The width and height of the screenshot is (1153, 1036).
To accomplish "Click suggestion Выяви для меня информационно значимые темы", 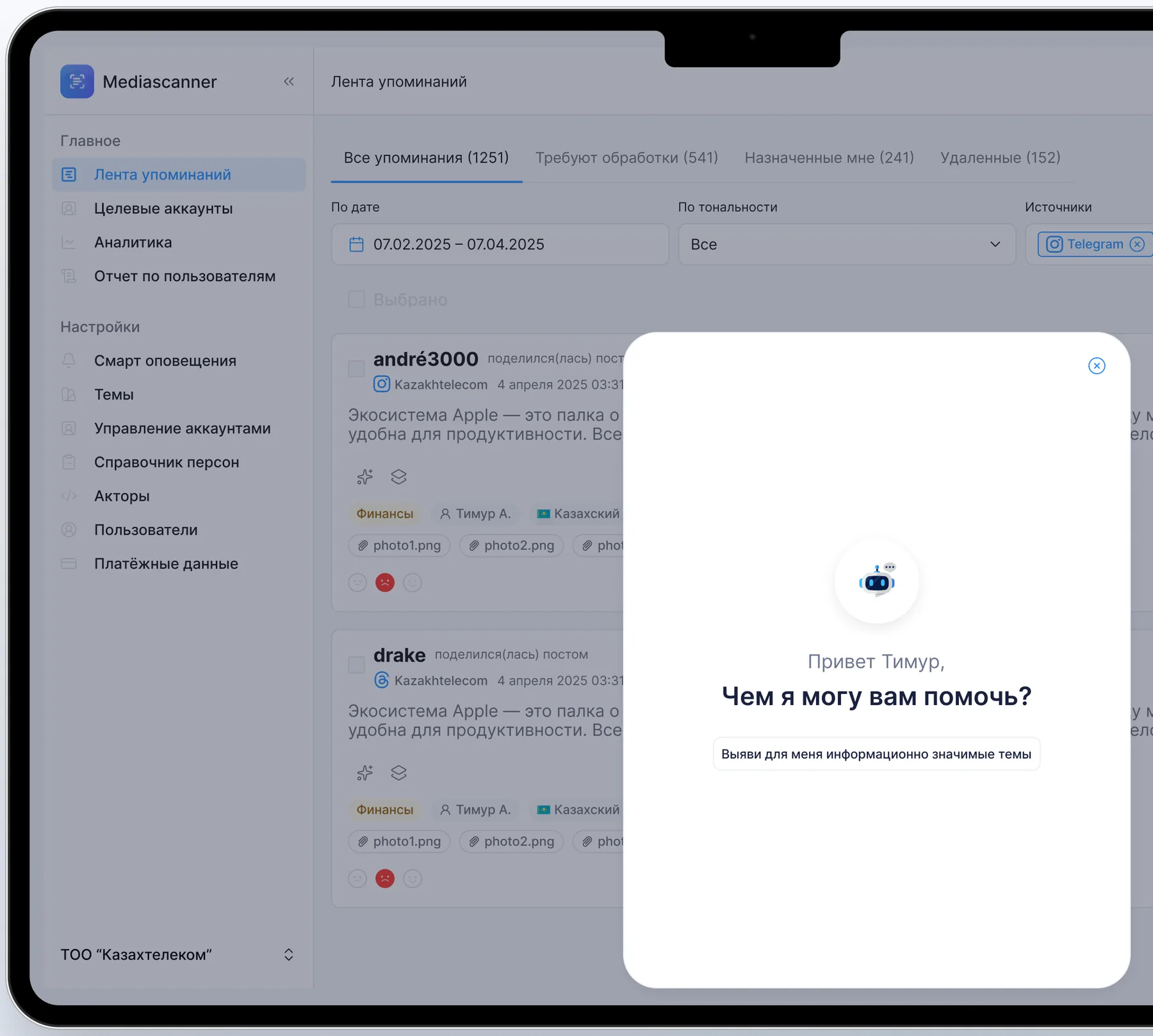I will click(x=876, y=754).
